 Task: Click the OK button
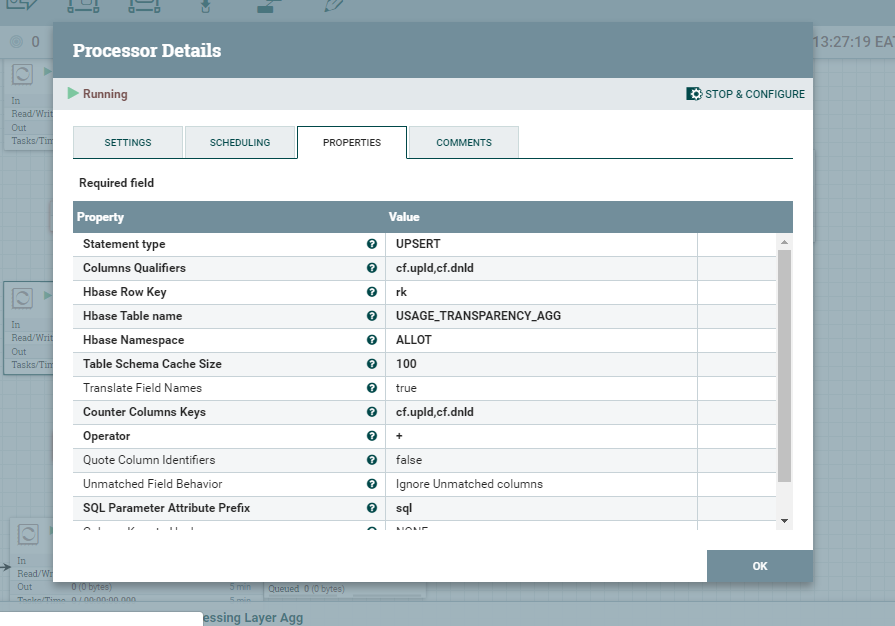click(760, 566)
